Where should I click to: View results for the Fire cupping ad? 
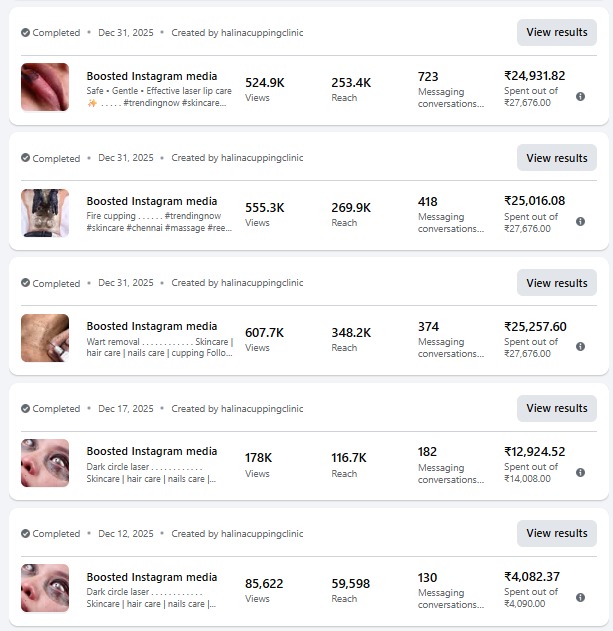point(557,158)
